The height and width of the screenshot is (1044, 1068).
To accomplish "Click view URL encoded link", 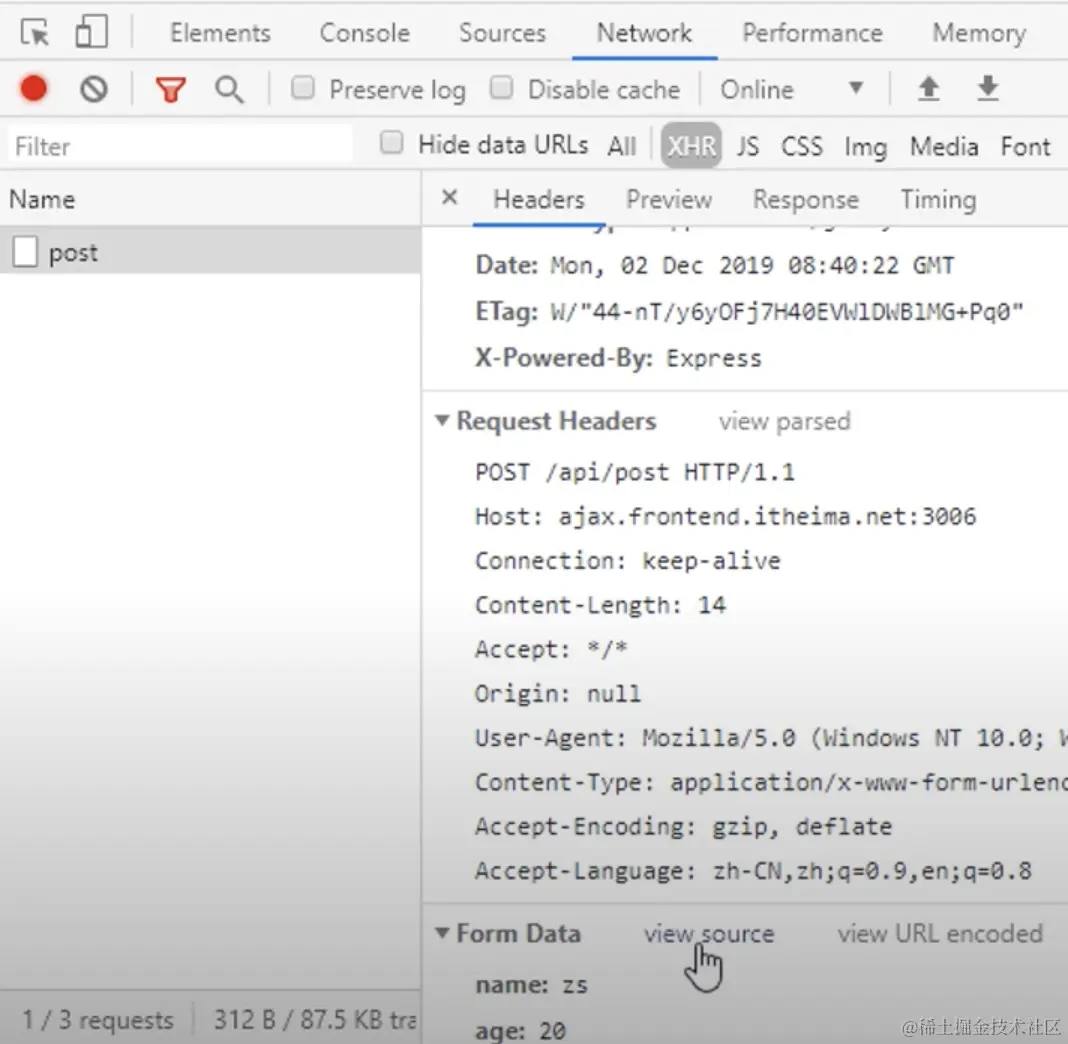I will click(x=940, y=933).
